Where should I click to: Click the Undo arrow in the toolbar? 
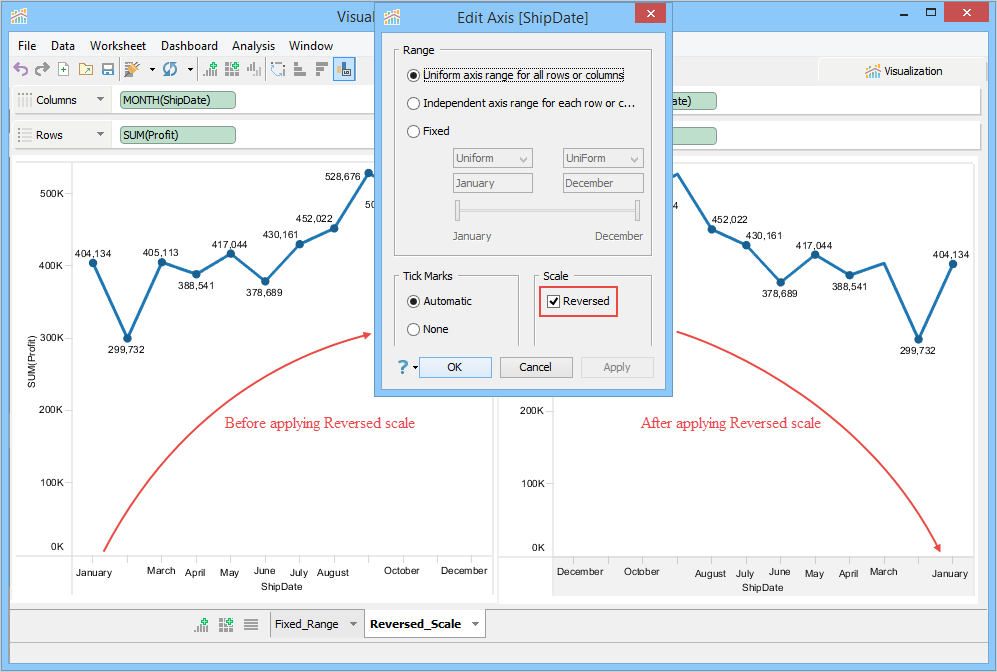pos(20,69)
